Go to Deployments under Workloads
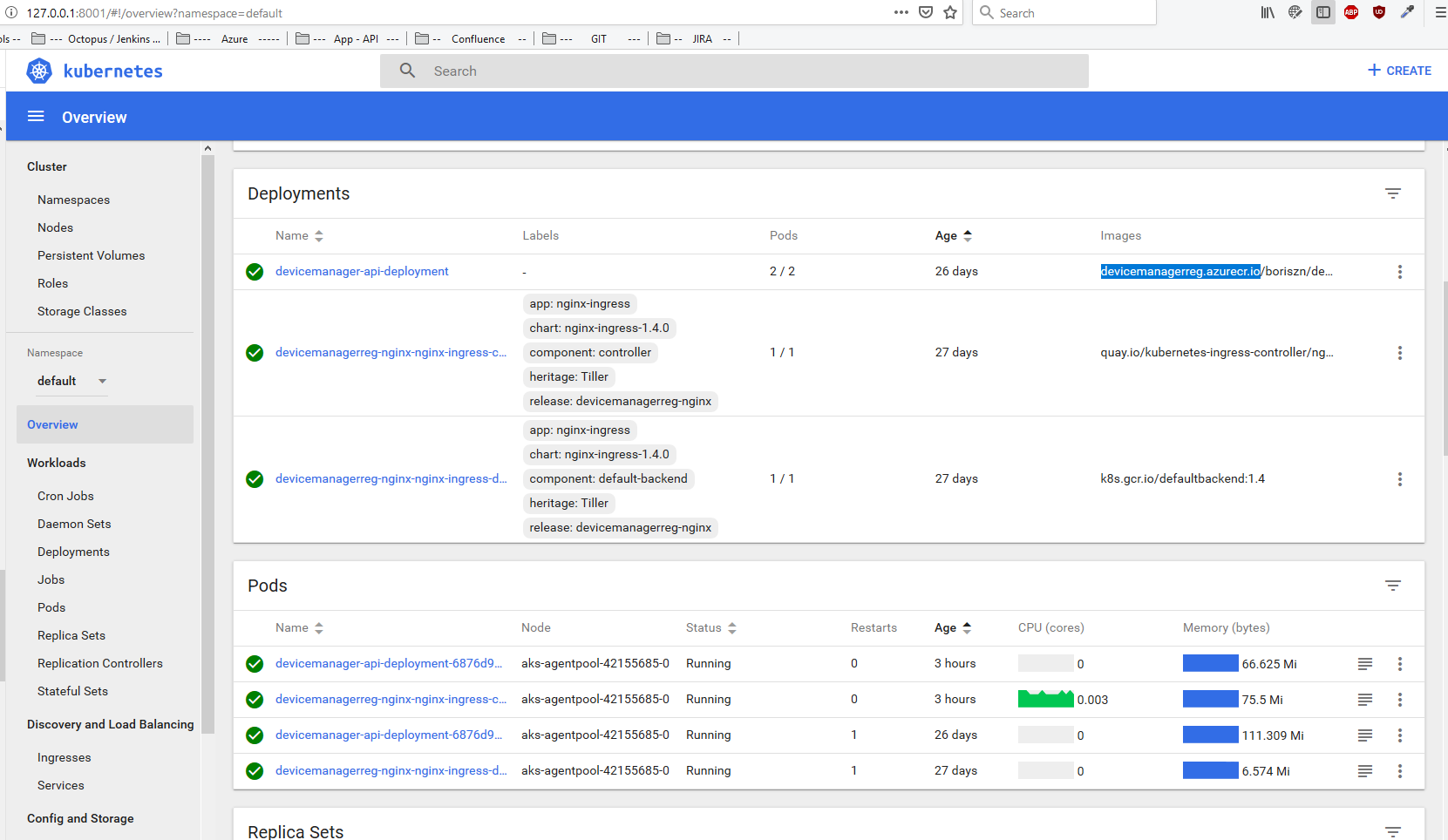Image resolution: width=1448 pixels, height=840 pixels. pos(73,552)
